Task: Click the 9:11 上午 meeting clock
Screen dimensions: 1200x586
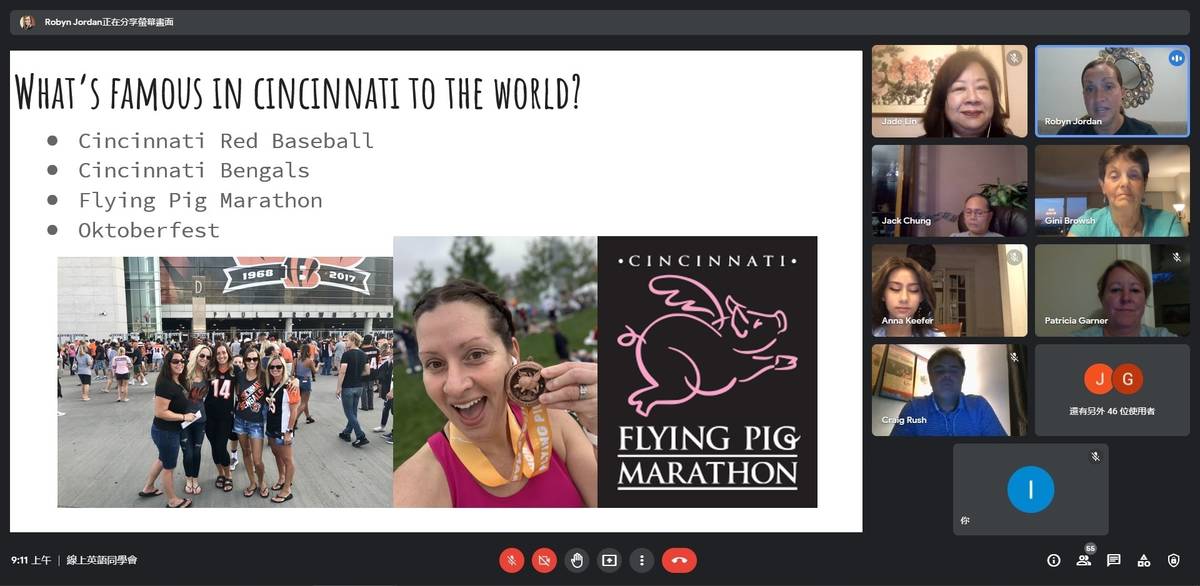Action: coord(31,560)
